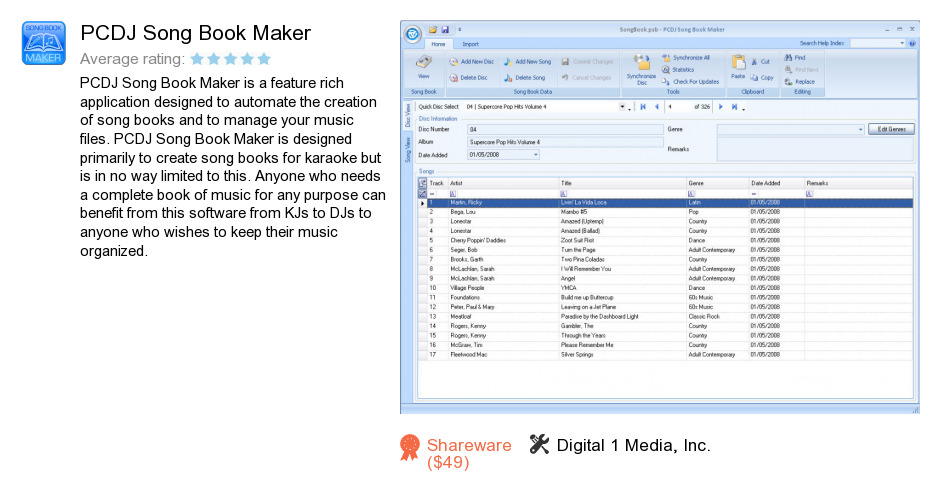
Task: Click Replace in Editing group
Action: point(800,82)
